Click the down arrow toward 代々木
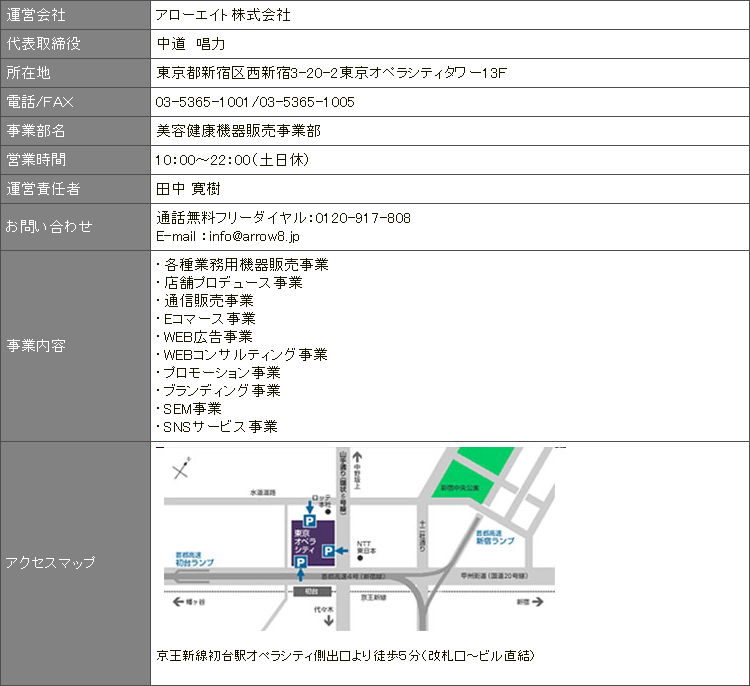Image resolution: width=750 pixels, height=686 pixels. 329,621
